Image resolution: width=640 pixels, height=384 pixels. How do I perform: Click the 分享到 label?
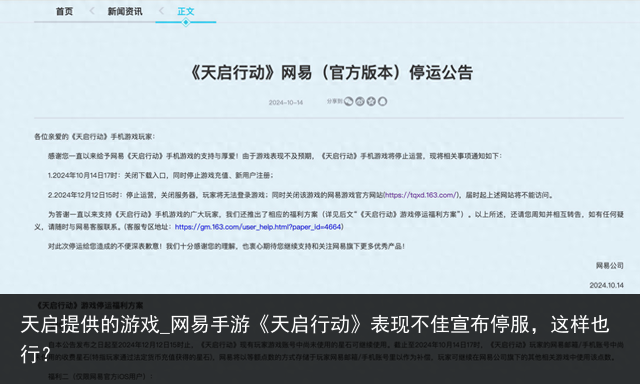tap(334, 101)
